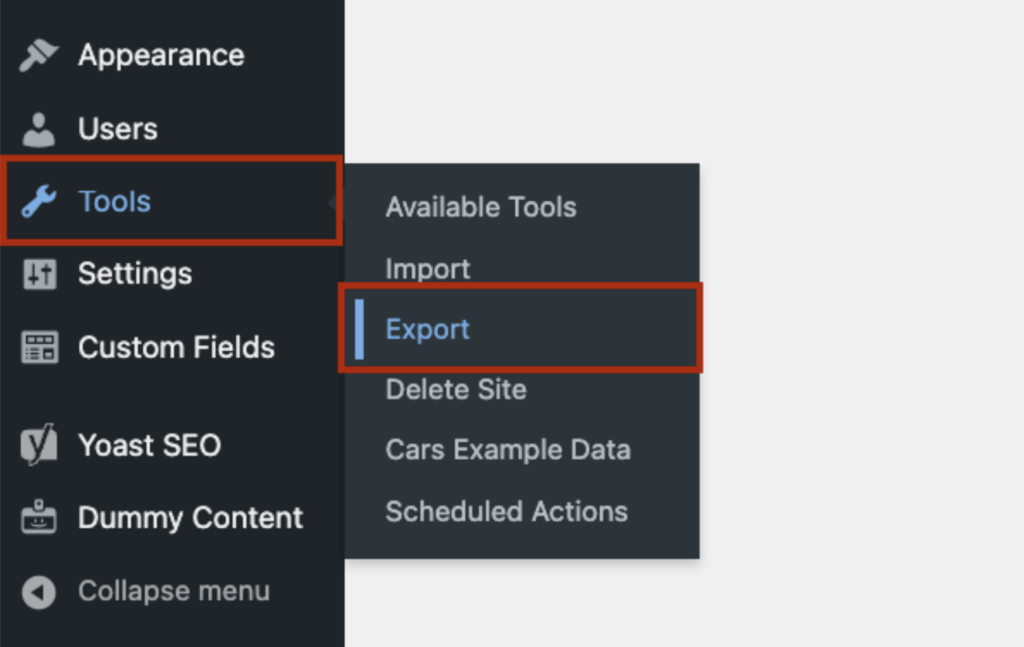The image size is (1024, 647).
Task: Click the Collapse menu arrow icon
Action: pos(38,591)
